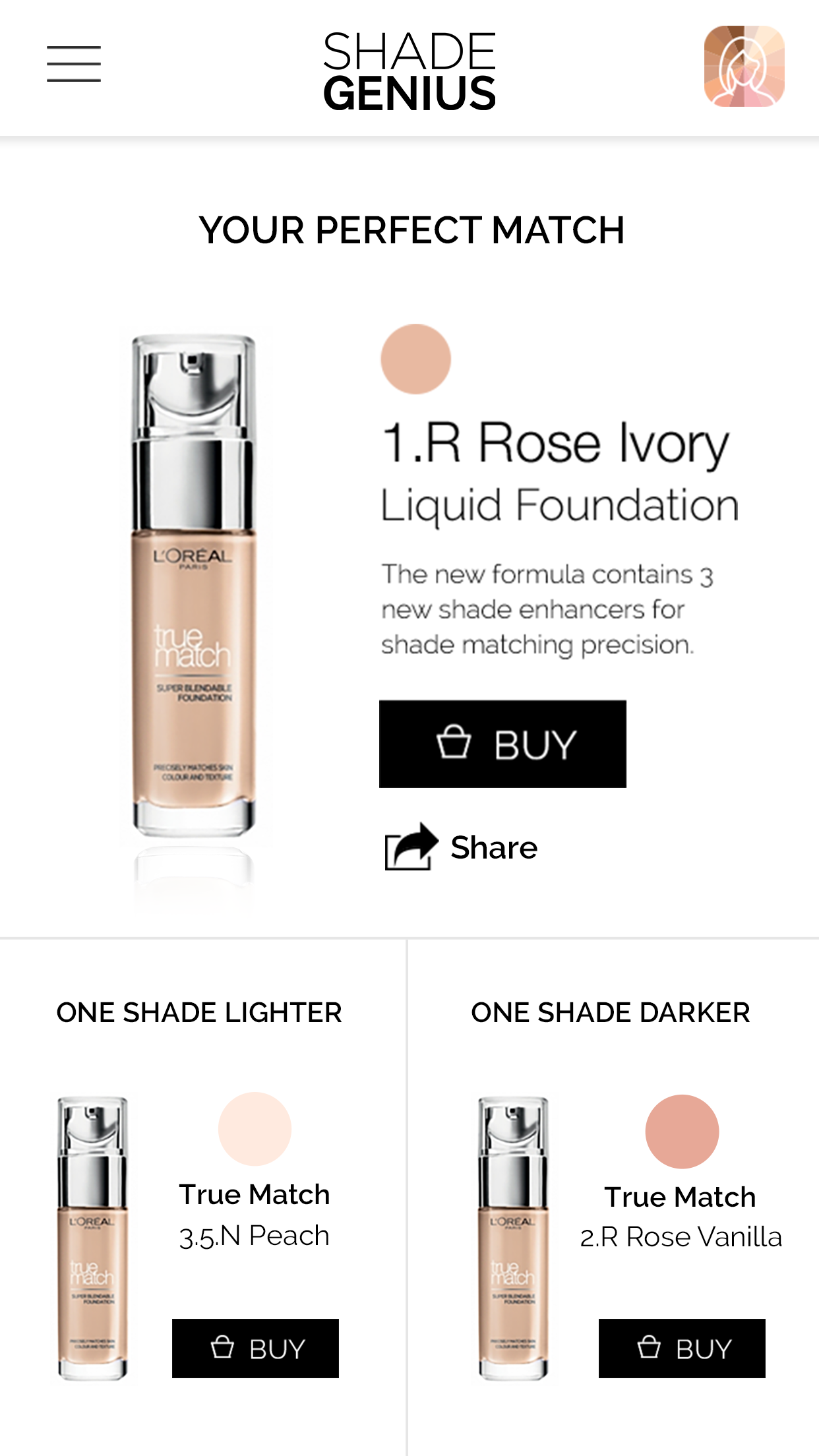819x1456 pixels.
Task: Tap the face profile avatar icon
Action: tap(744, 66)
